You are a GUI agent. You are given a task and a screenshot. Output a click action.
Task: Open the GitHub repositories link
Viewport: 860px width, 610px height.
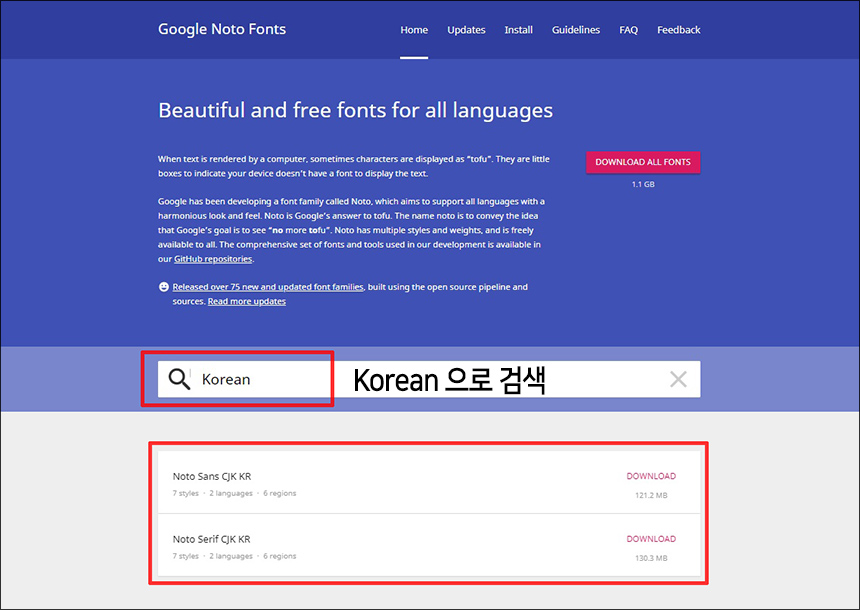point(213,259)
